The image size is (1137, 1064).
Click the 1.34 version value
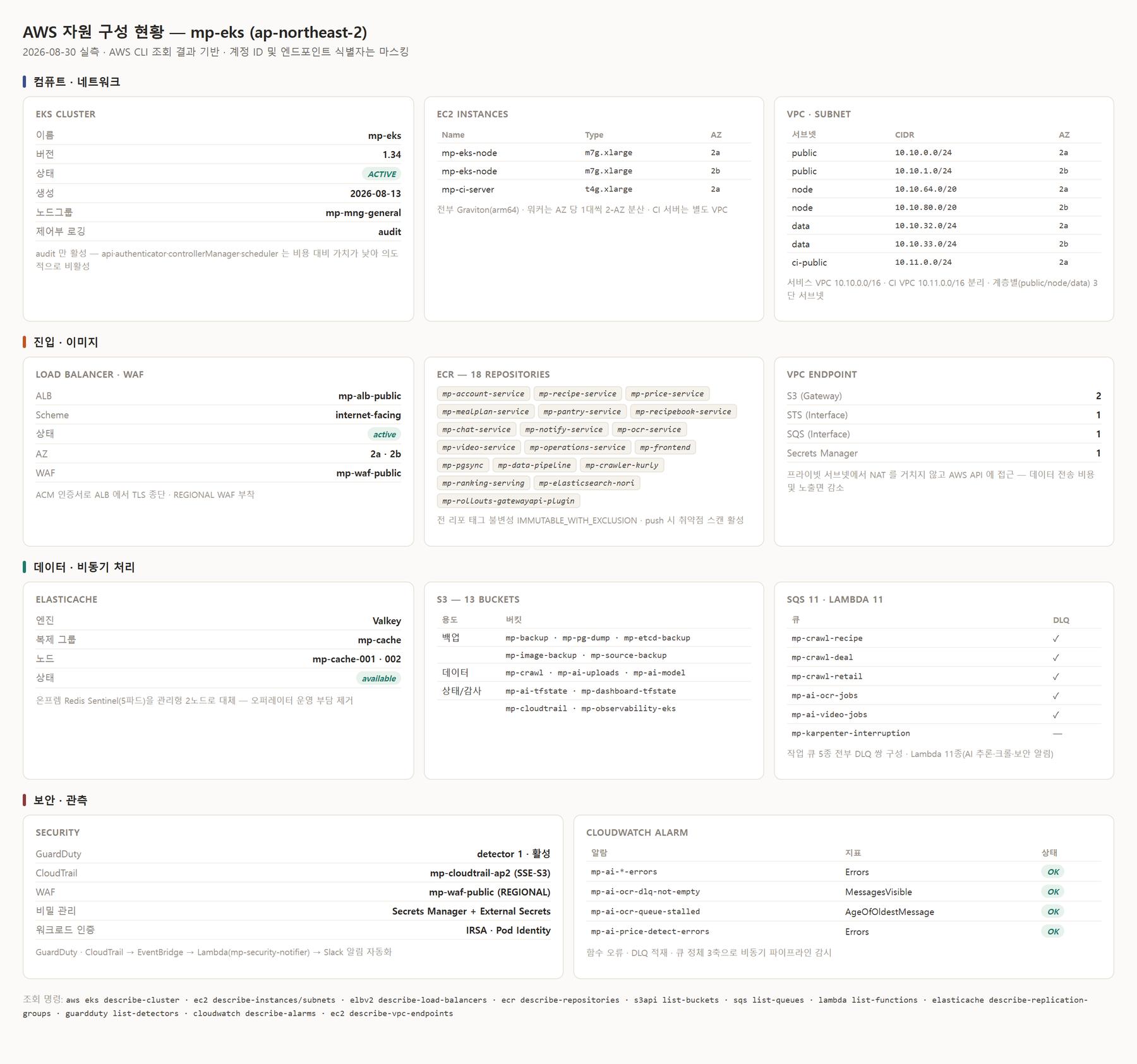pyautogui.click(x=392, y=154)
